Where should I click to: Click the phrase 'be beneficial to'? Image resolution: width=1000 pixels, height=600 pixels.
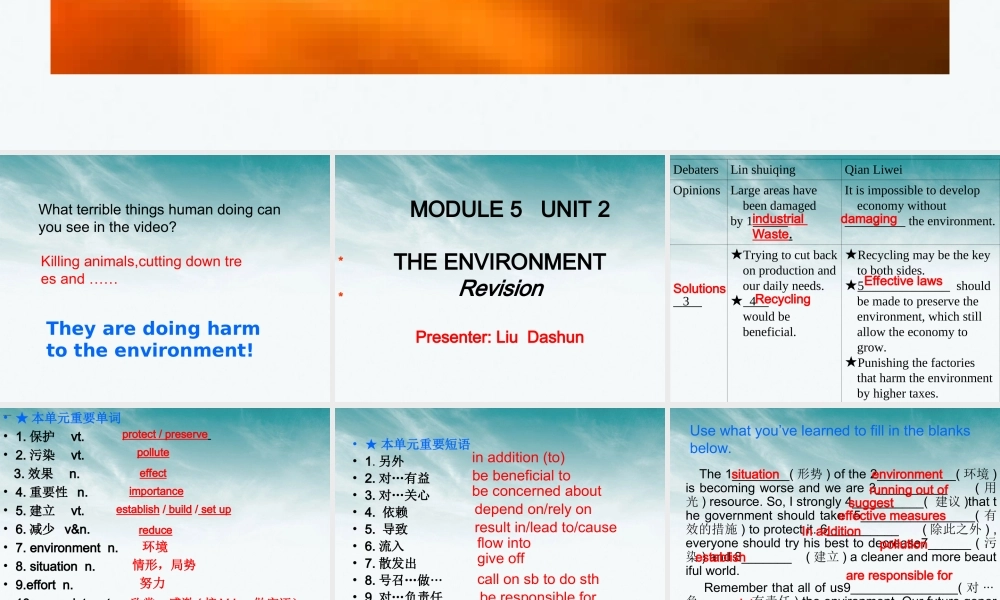[521, 476]
